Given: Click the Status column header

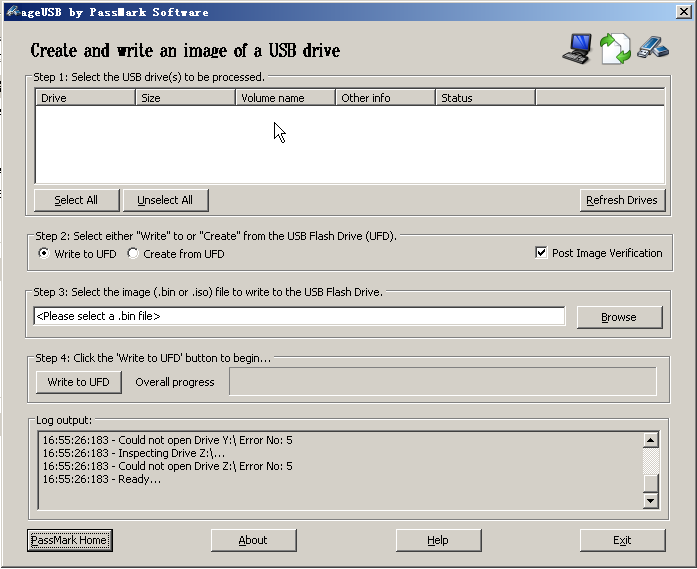Looking at the screenshot, I should [485, 97].
